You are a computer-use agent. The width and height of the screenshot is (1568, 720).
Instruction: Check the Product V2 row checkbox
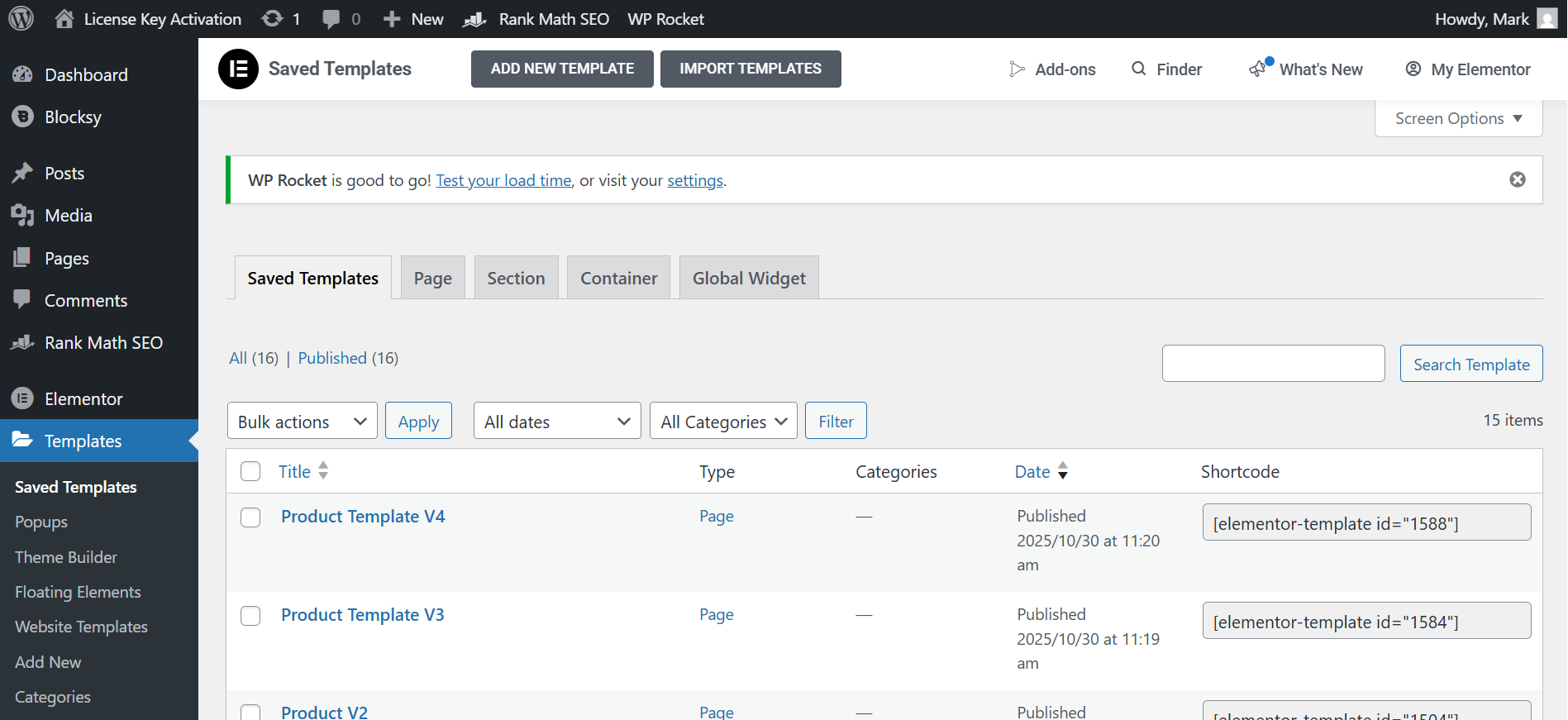tap(250, 713)
